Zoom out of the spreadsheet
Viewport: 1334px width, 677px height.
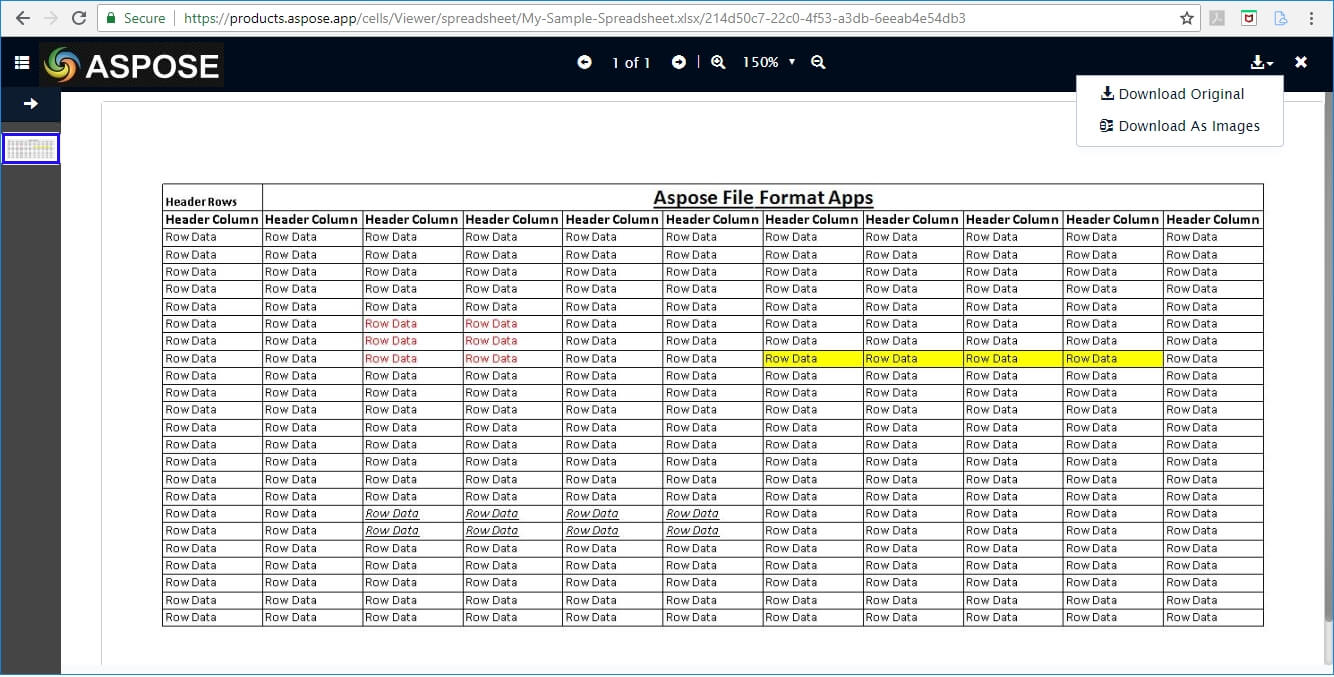(x=818, y=62)
